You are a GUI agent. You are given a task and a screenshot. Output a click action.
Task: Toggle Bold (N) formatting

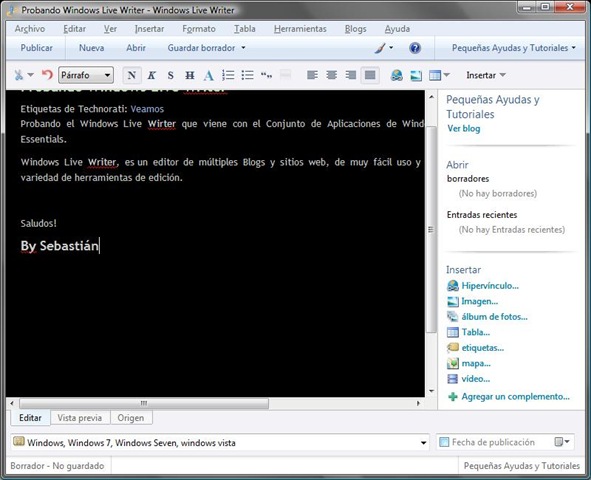click(x=132, y=75)
